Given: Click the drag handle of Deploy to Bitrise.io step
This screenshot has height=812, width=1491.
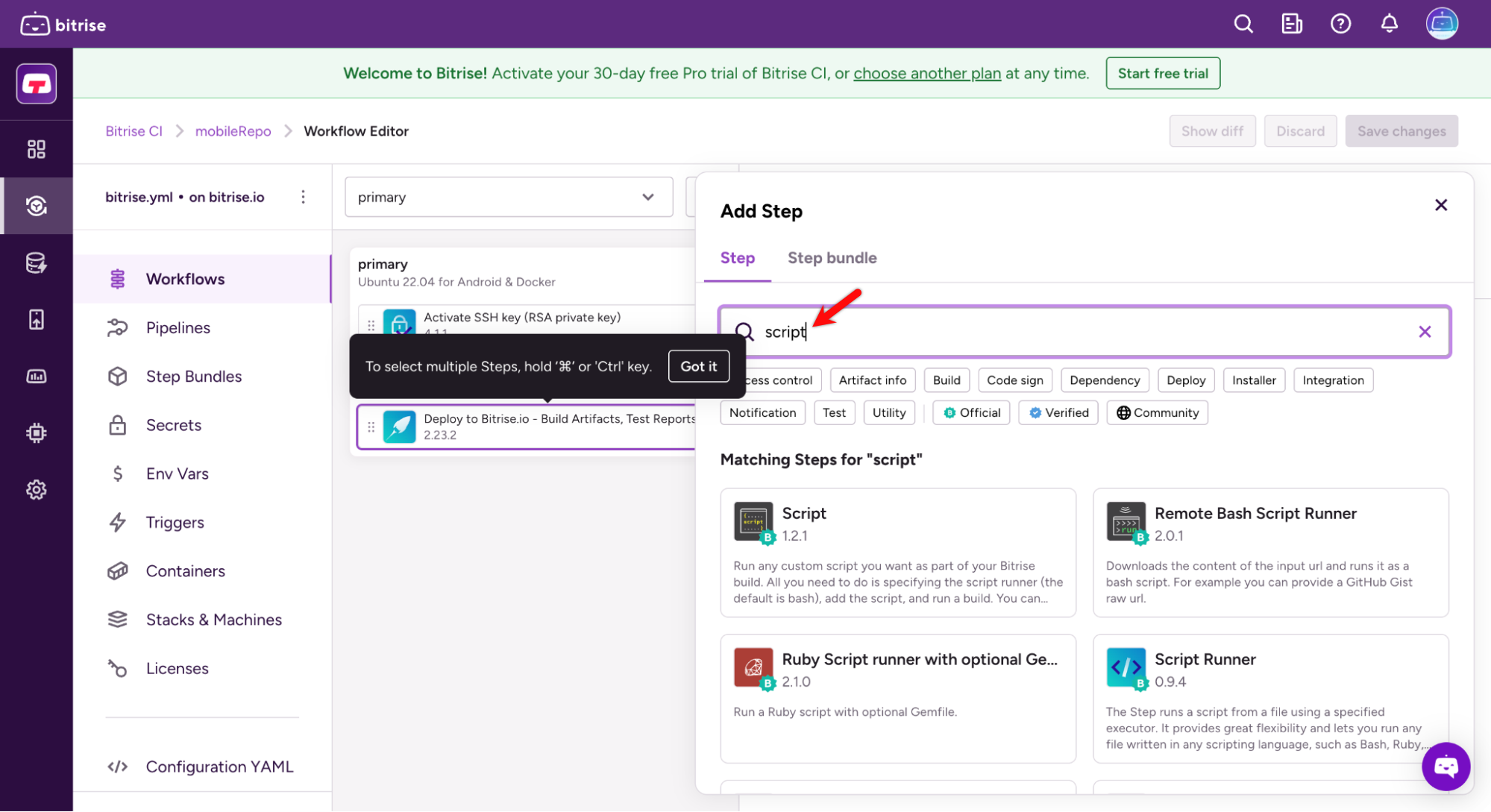Looking at the screenshot, I should 371,427.
